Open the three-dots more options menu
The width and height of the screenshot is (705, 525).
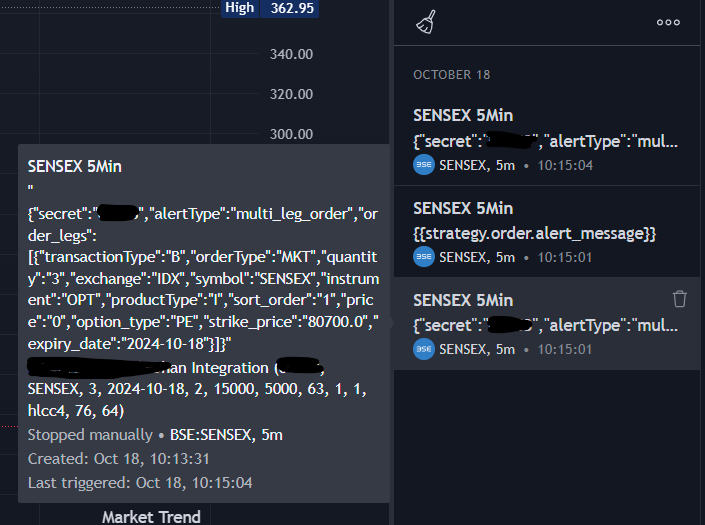[668, 22]
